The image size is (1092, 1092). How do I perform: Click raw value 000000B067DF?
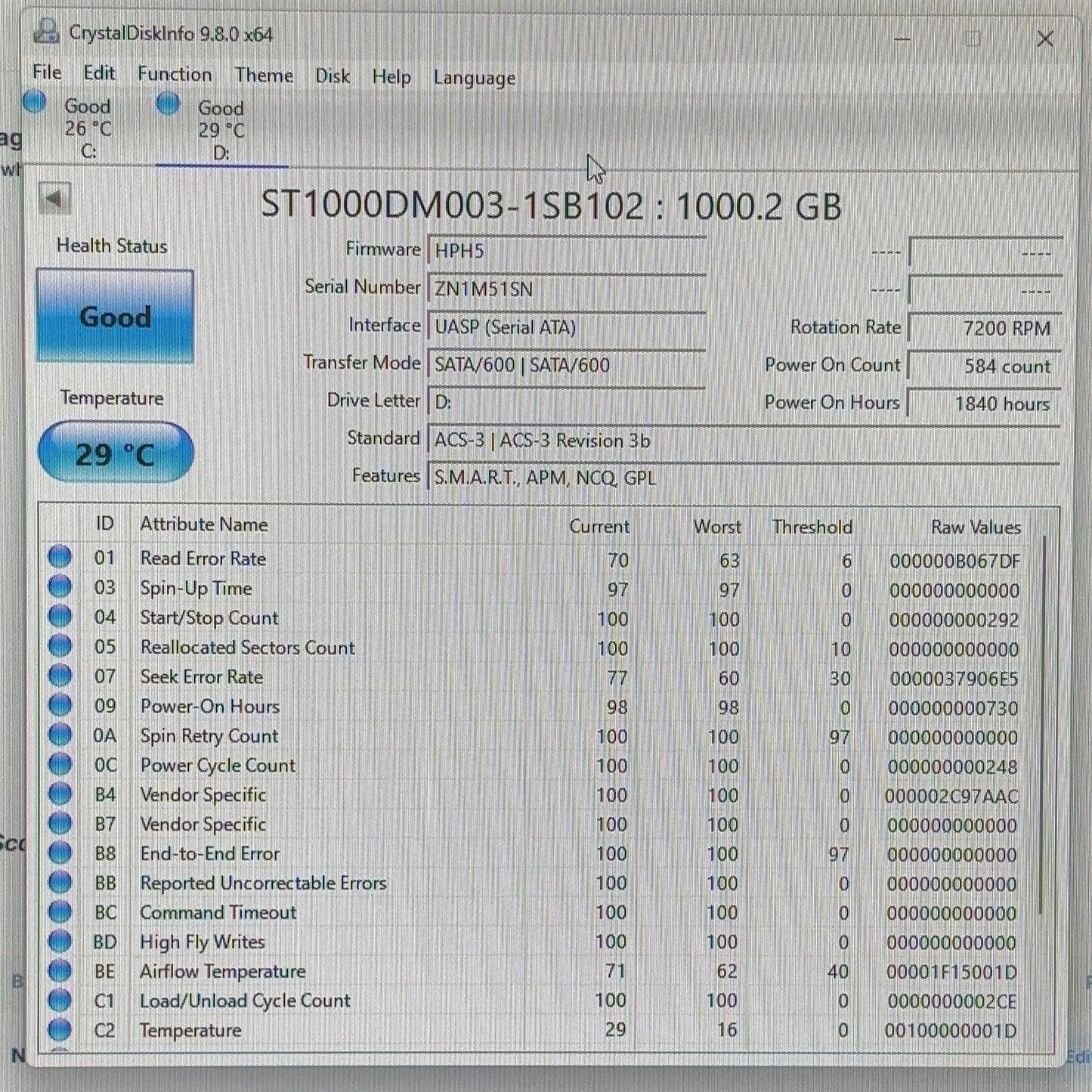coord(954,561)
